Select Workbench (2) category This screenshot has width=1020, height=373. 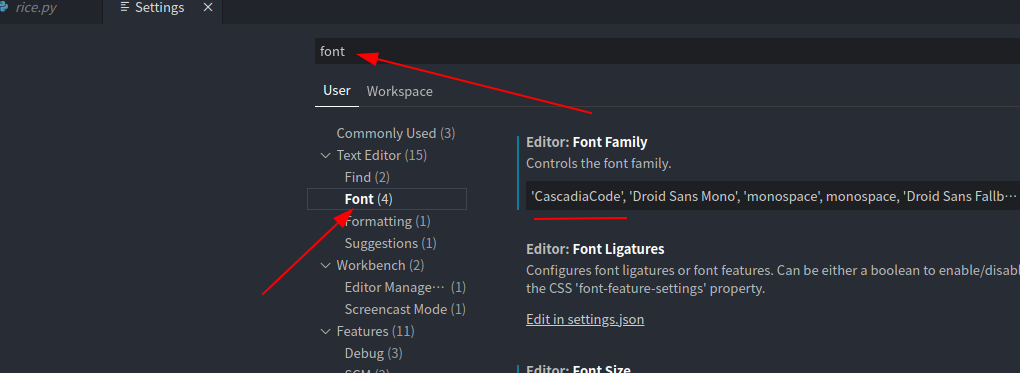[380, 266]
